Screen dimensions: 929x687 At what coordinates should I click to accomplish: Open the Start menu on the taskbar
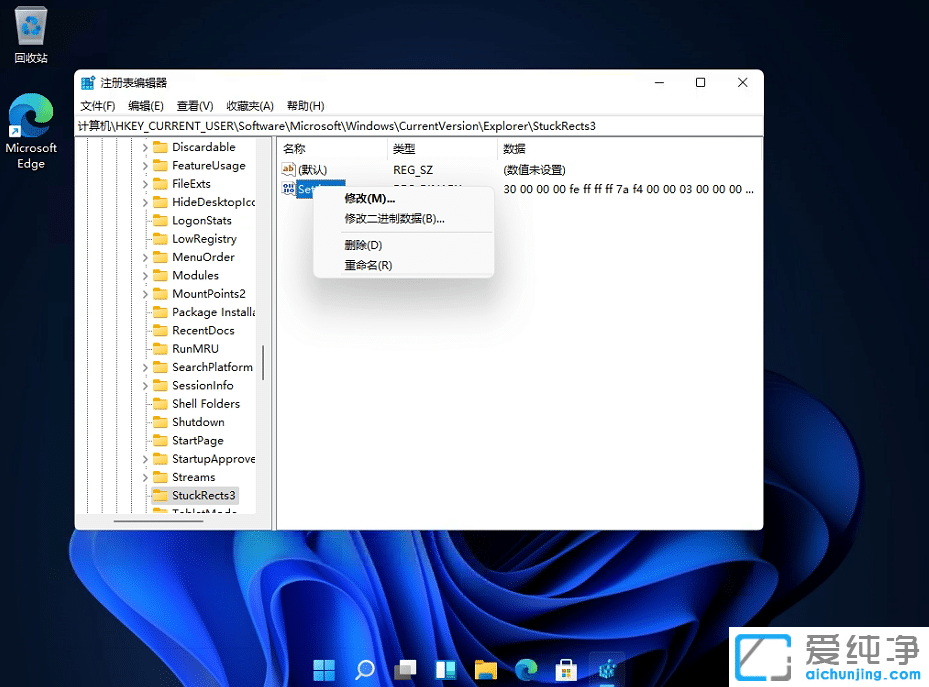(323, 669)
